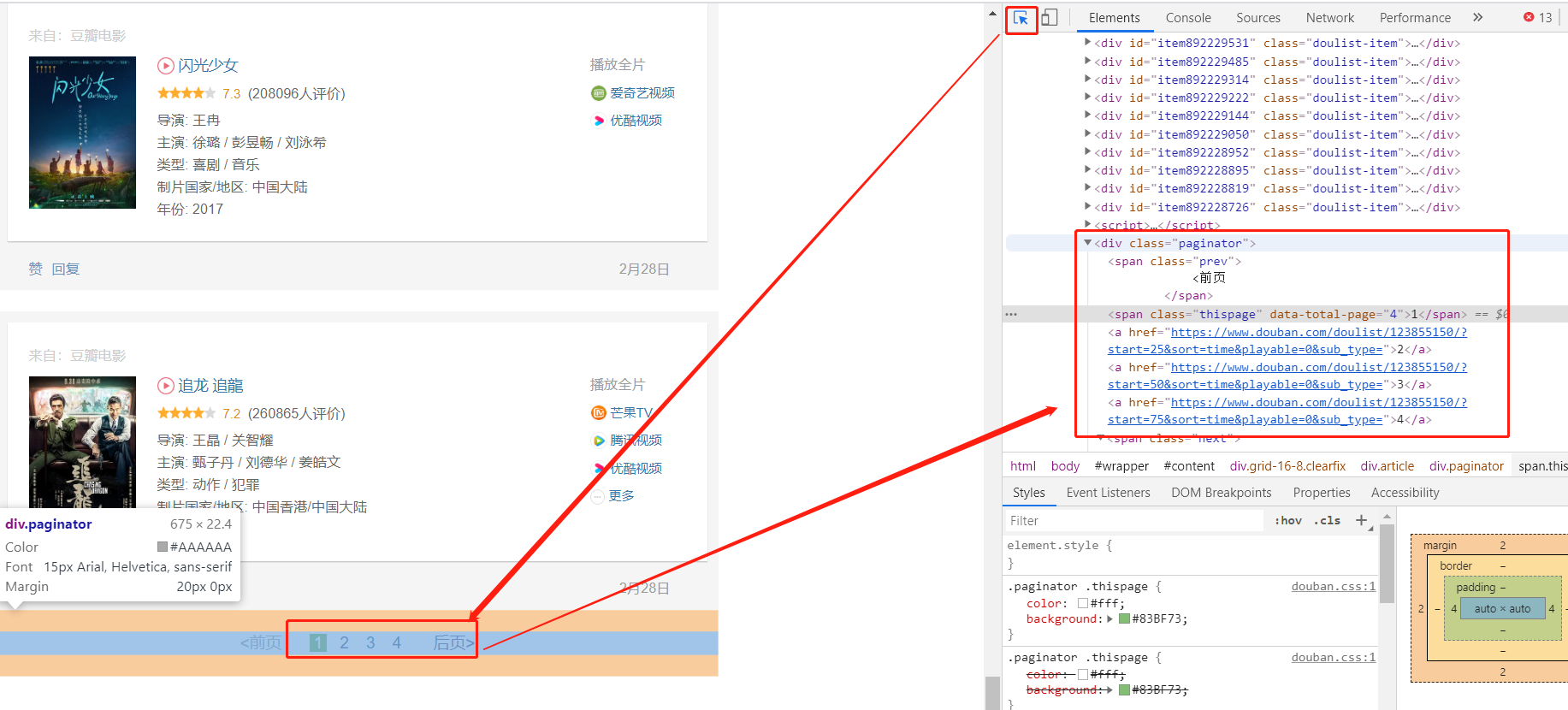Toggle the device toolbar icon
The image size is (1568, 710).
1050,18
